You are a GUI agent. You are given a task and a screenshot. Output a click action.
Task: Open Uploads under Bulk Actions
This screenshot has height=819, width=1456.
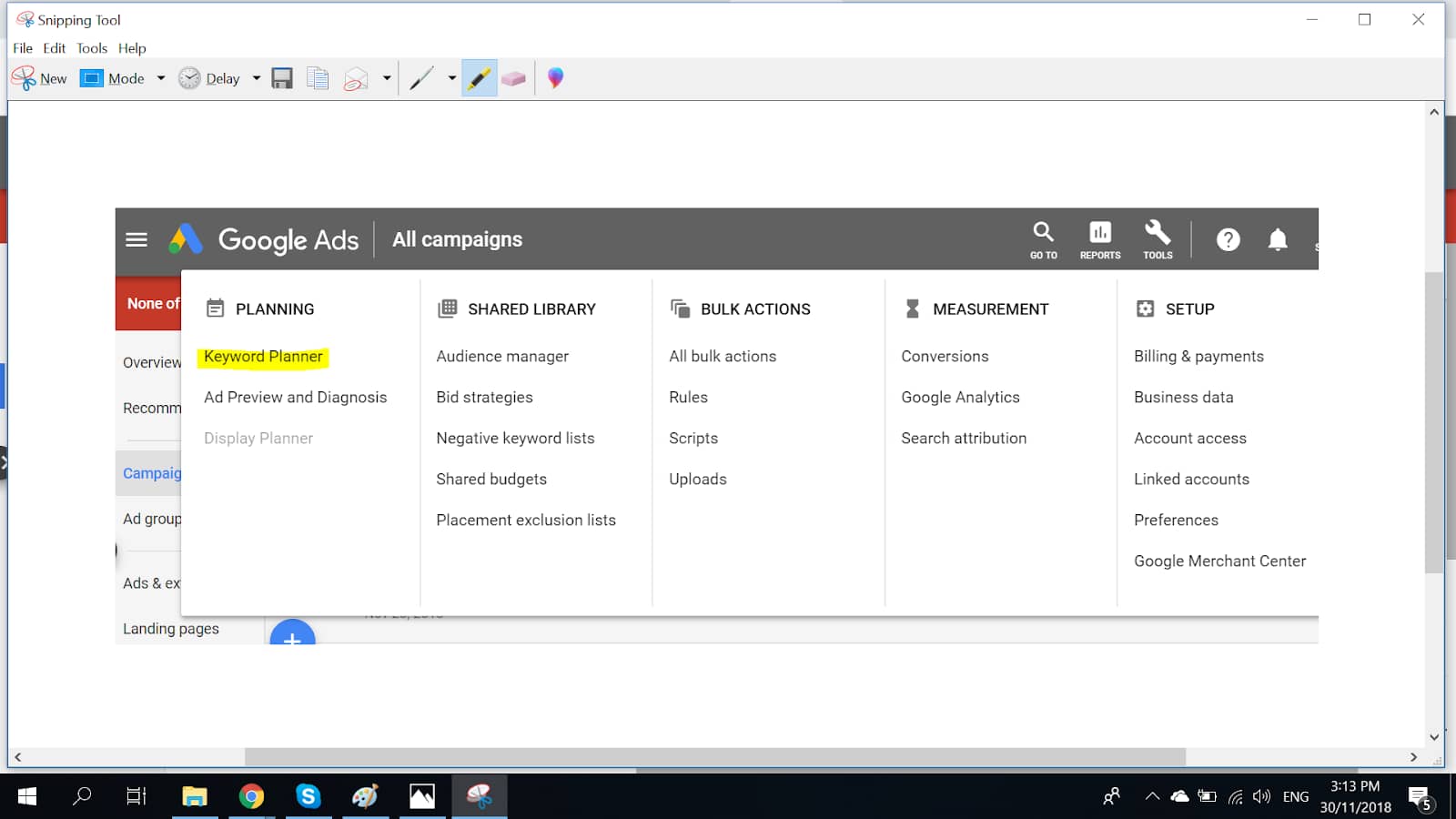[x=698, y=480]
